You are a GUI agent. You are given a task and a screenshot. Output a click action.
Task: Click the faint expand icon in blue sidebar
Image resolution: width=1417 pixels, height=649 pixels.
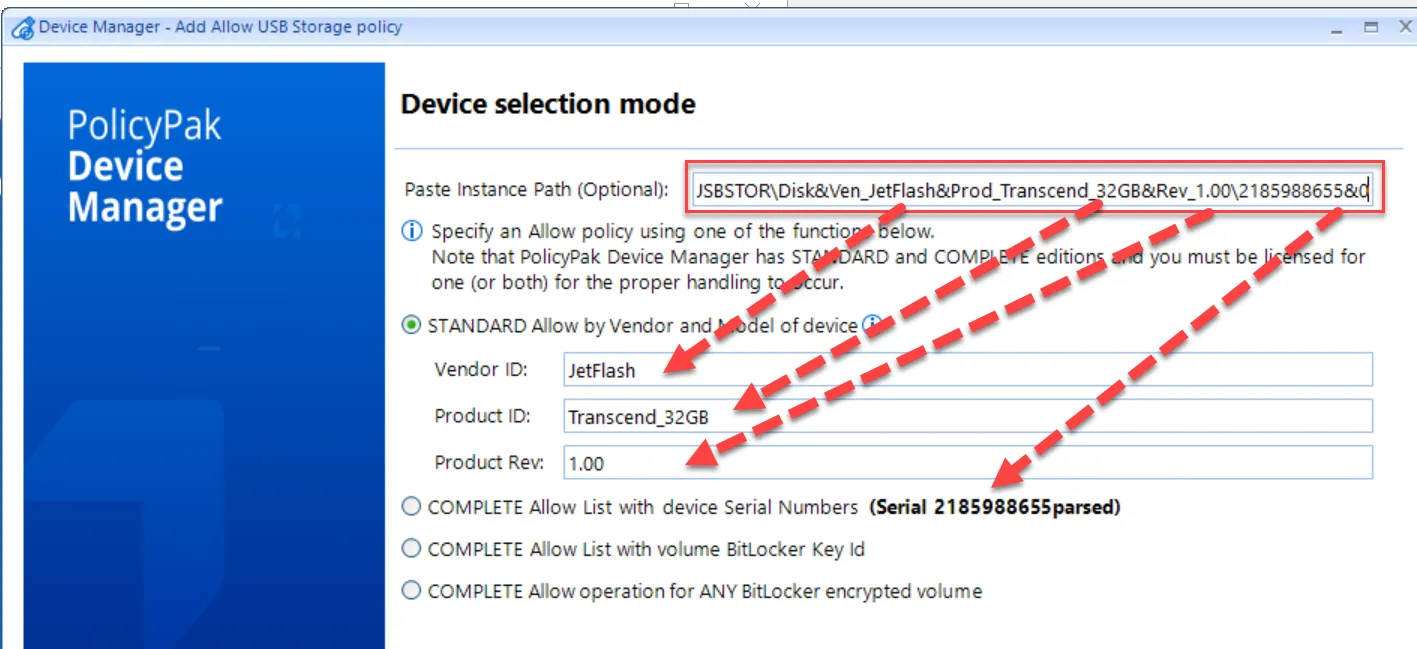coord(287,221)
